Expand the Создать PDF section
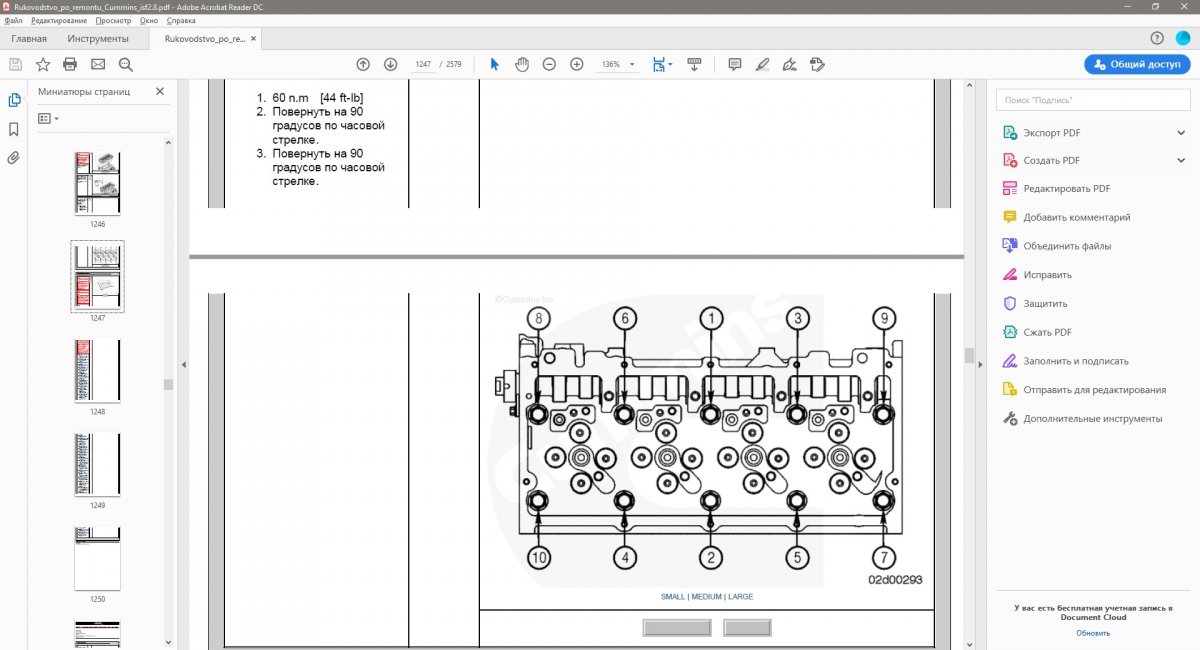This screenshot has width=1200, height=650. pyautogui.click(x=1181, y=160)
